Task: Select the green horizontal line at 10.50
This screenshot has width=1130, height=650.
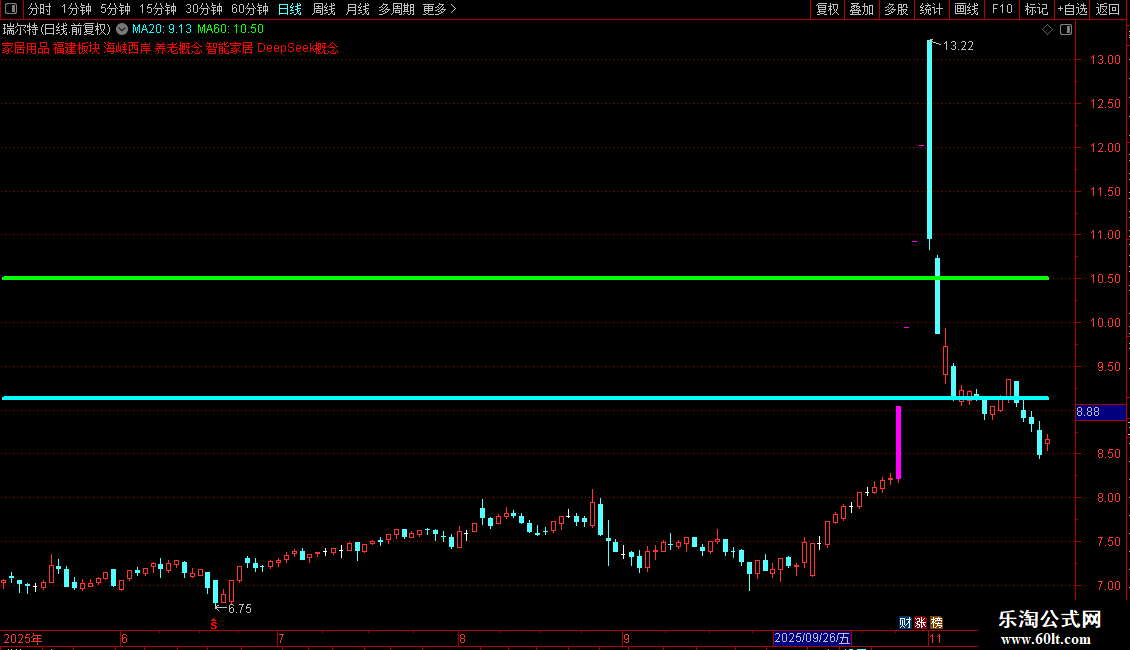Action: pyautogui.click(x=525, y=277)
